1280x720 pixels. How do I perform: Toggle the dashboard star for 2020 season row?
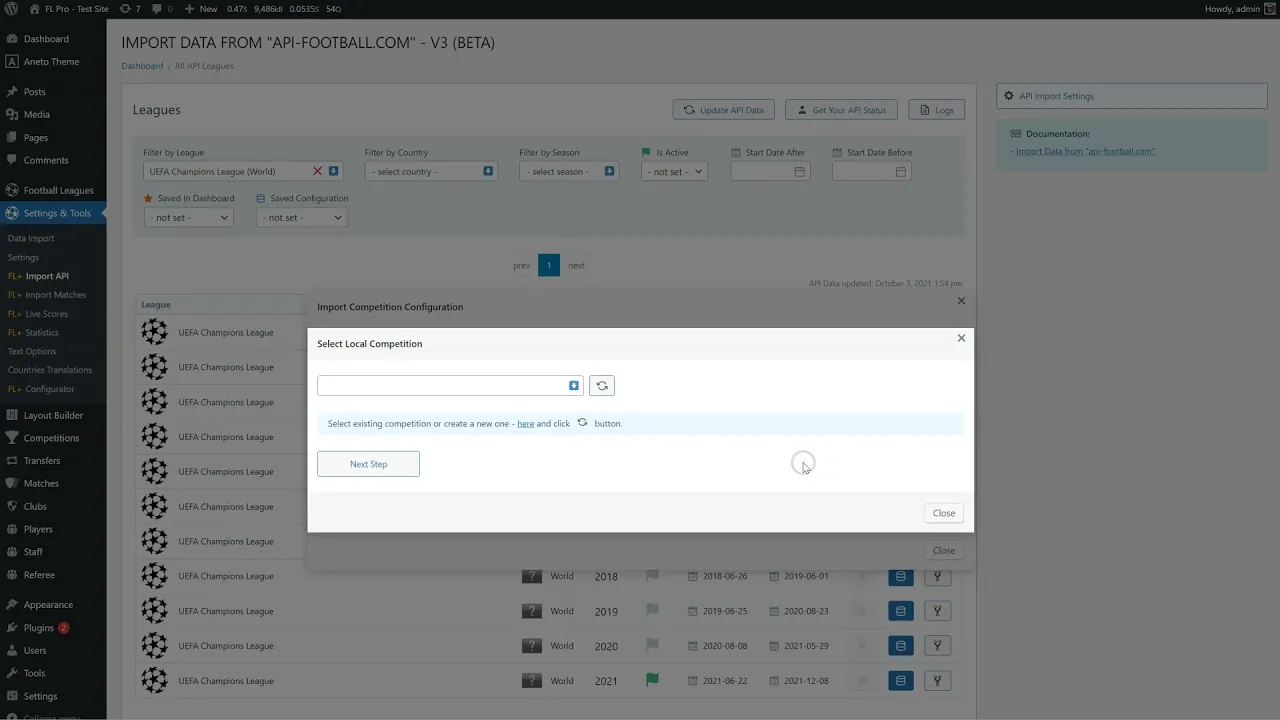coord(861,646)
